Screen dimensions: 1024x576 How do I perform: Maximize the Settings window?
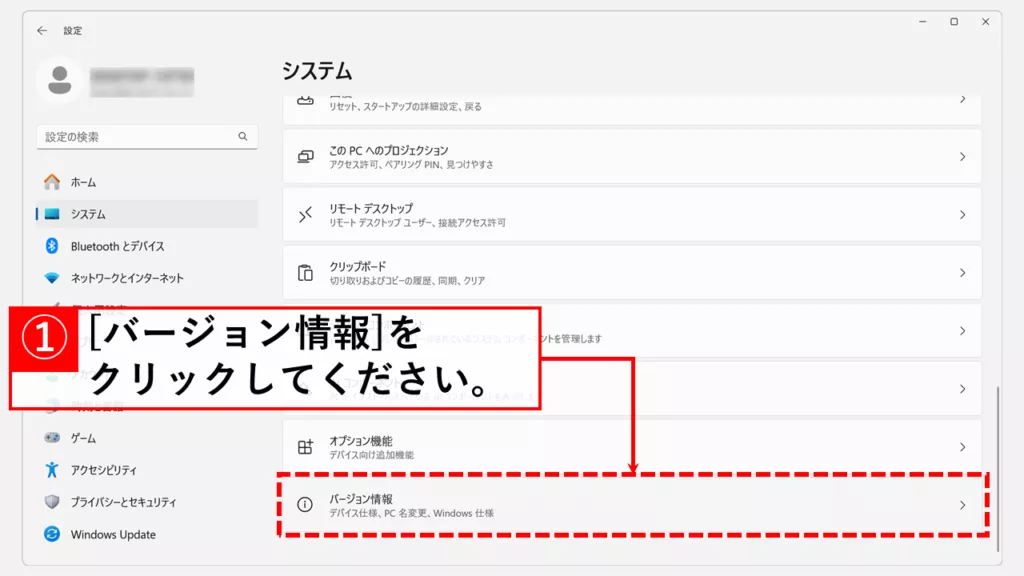click(954, 22)
